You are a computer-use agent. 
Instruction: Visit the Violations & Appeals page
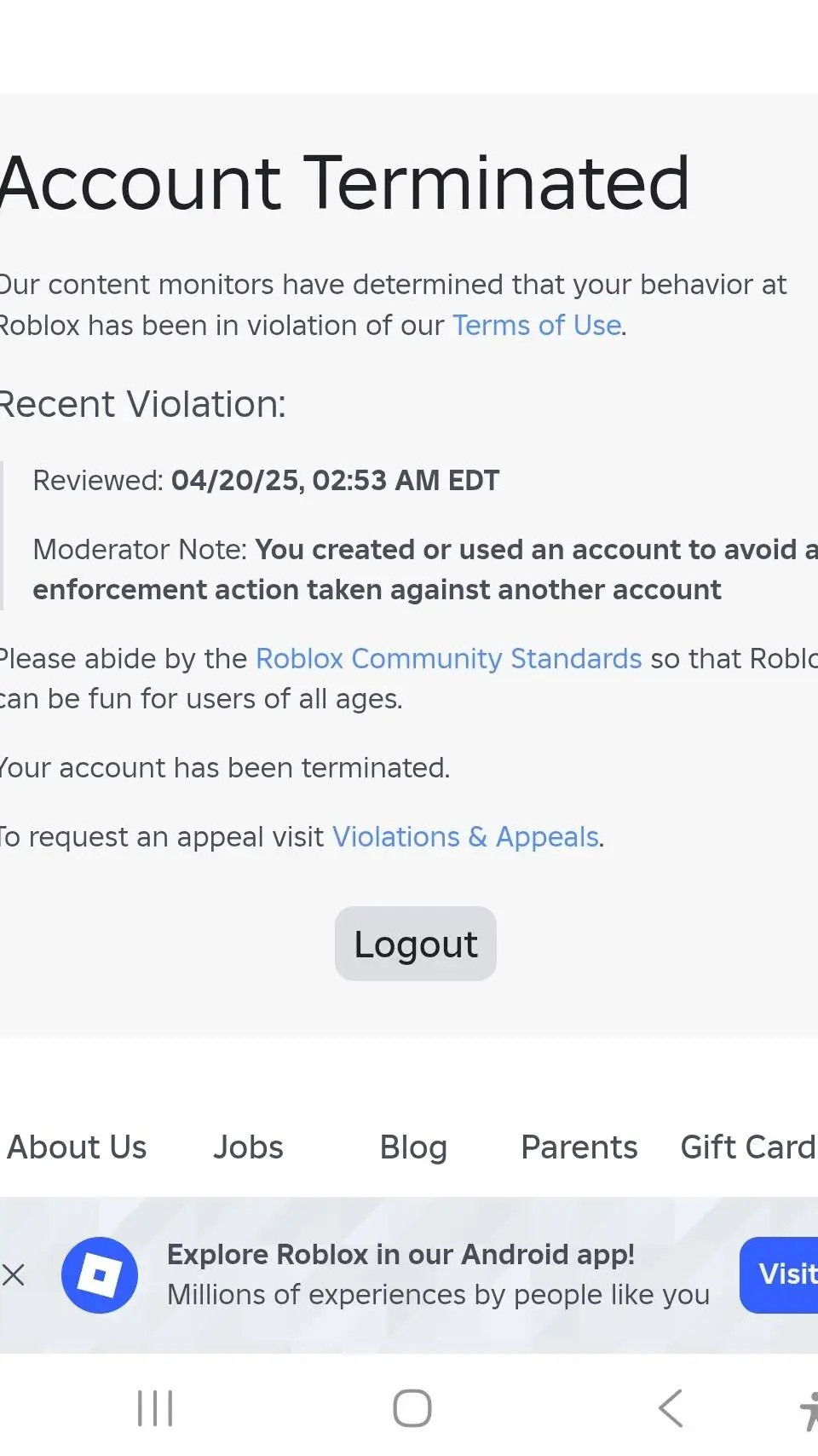[465, 837]
